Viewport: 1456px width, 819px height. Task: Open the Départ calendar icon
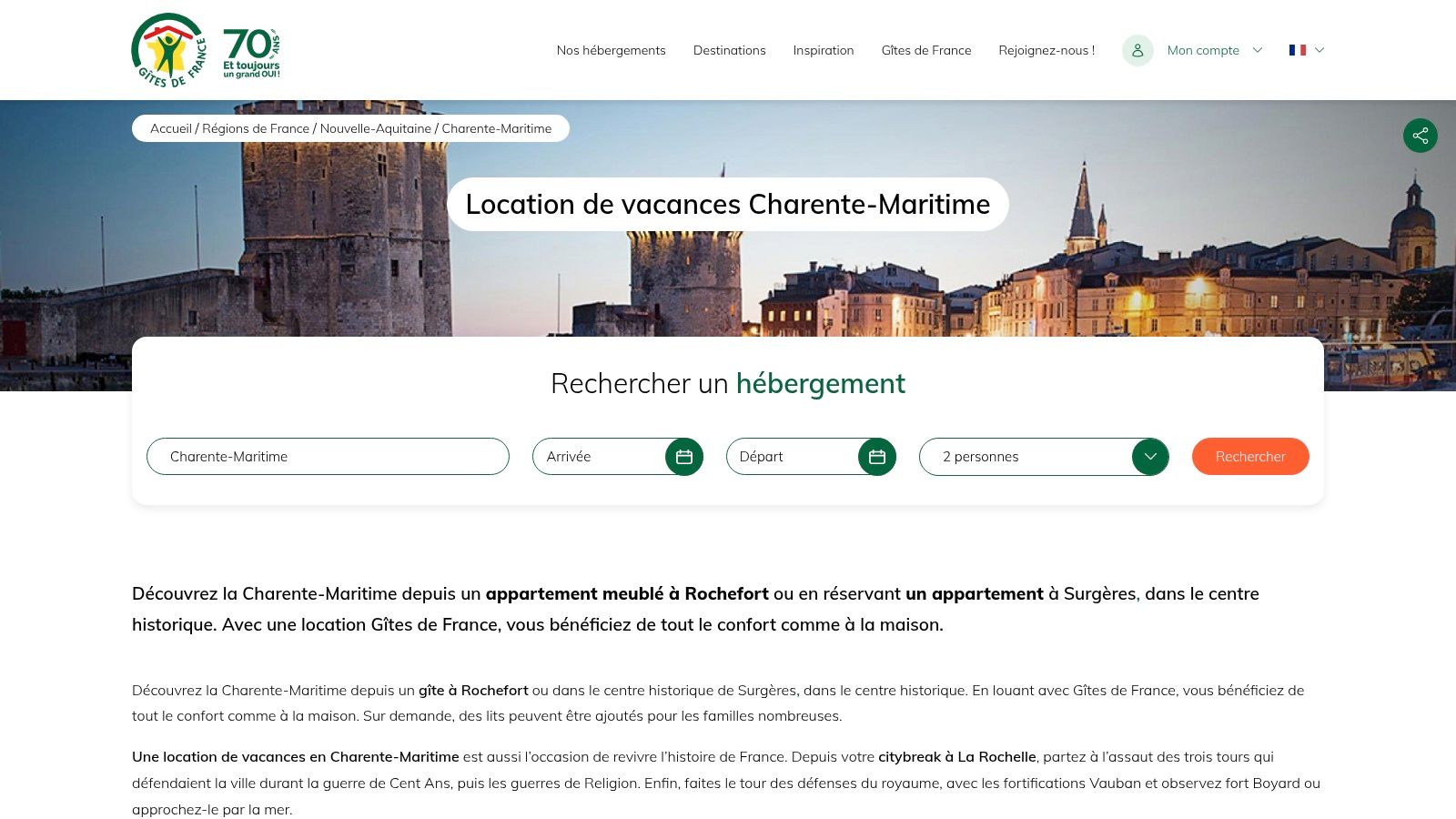(877, 457)
